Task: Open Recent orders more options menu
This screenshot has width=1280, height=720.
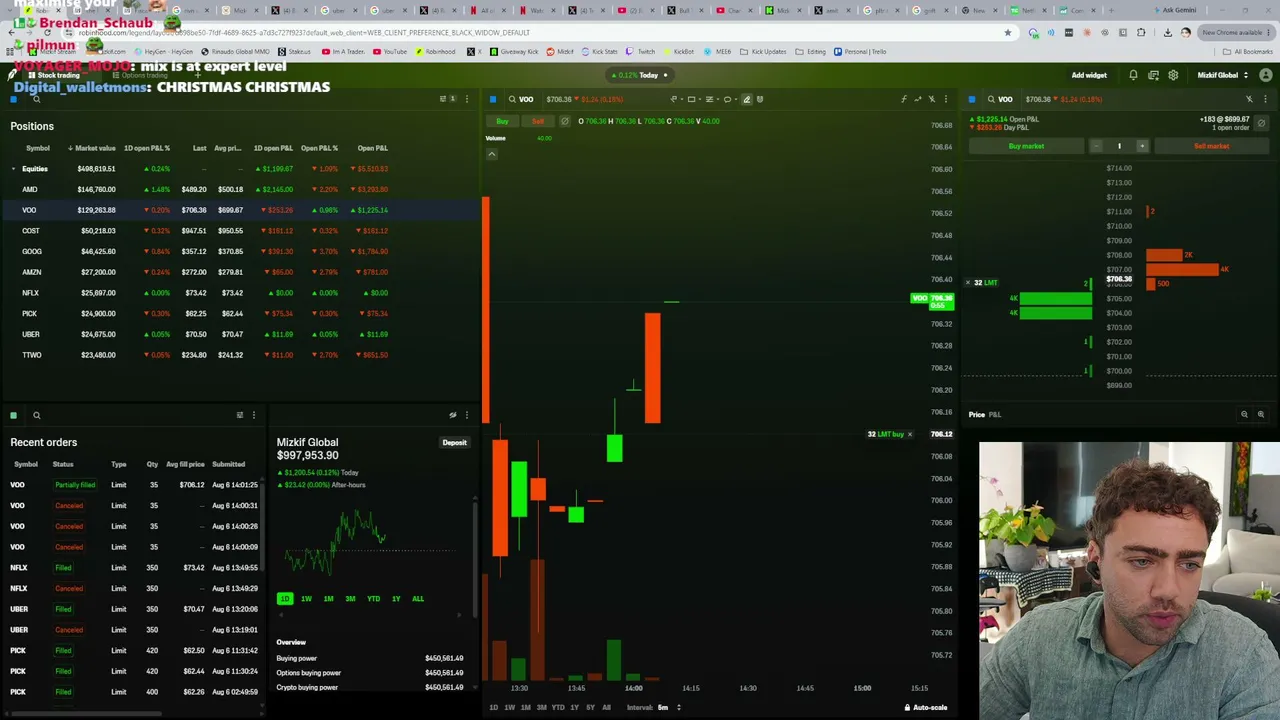Action: pos(253,415)
